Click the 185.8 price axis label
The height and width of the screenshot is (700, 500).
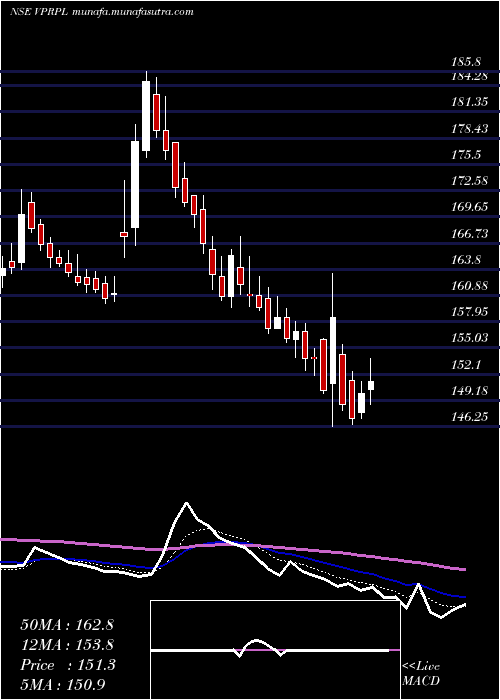[468, 62]
